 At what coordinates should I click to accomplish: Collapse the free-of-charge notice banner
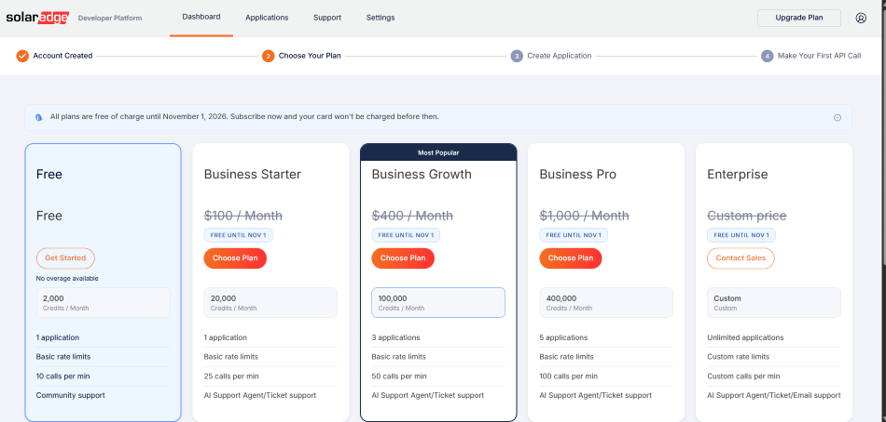point(837,118)
